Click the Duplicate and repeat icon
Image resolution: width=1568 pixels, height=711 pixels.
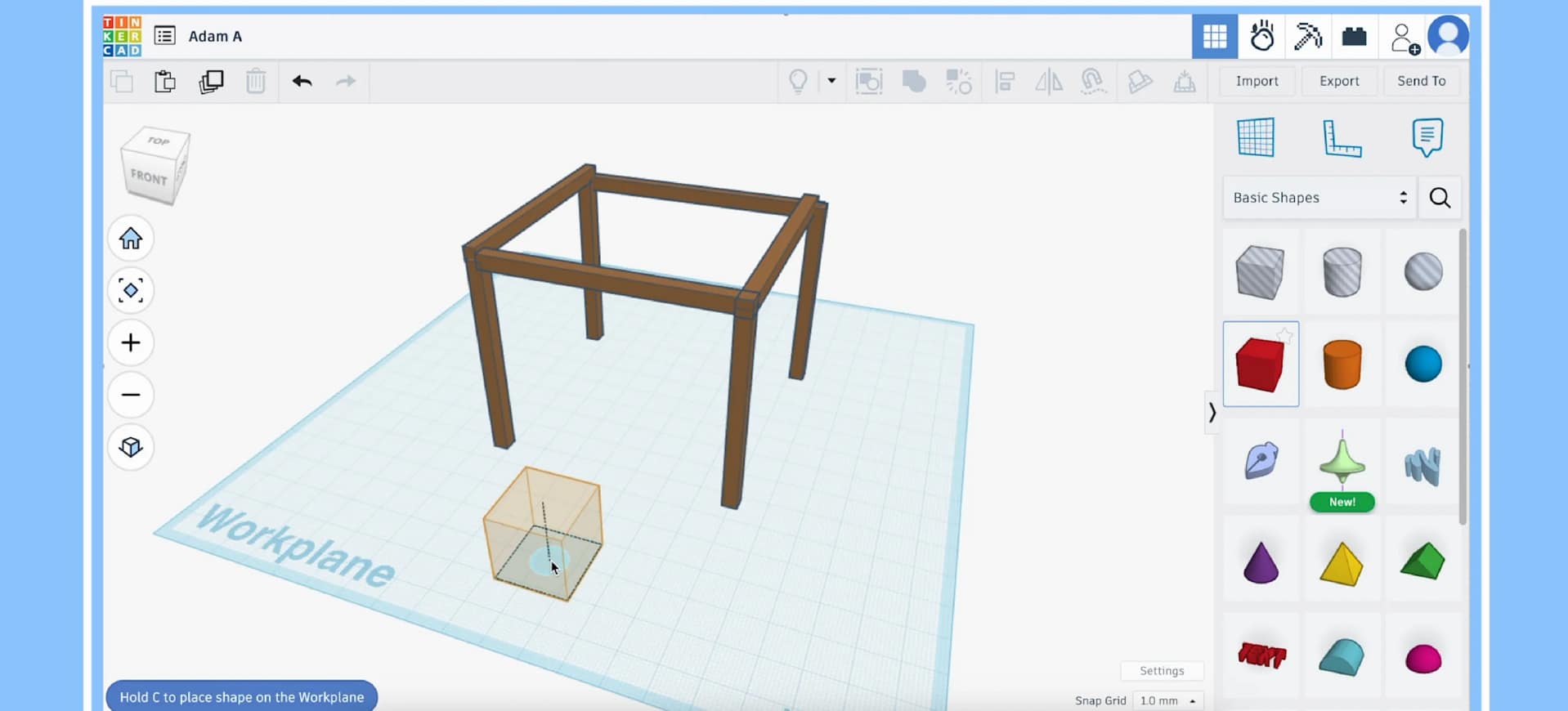point(211,81)
